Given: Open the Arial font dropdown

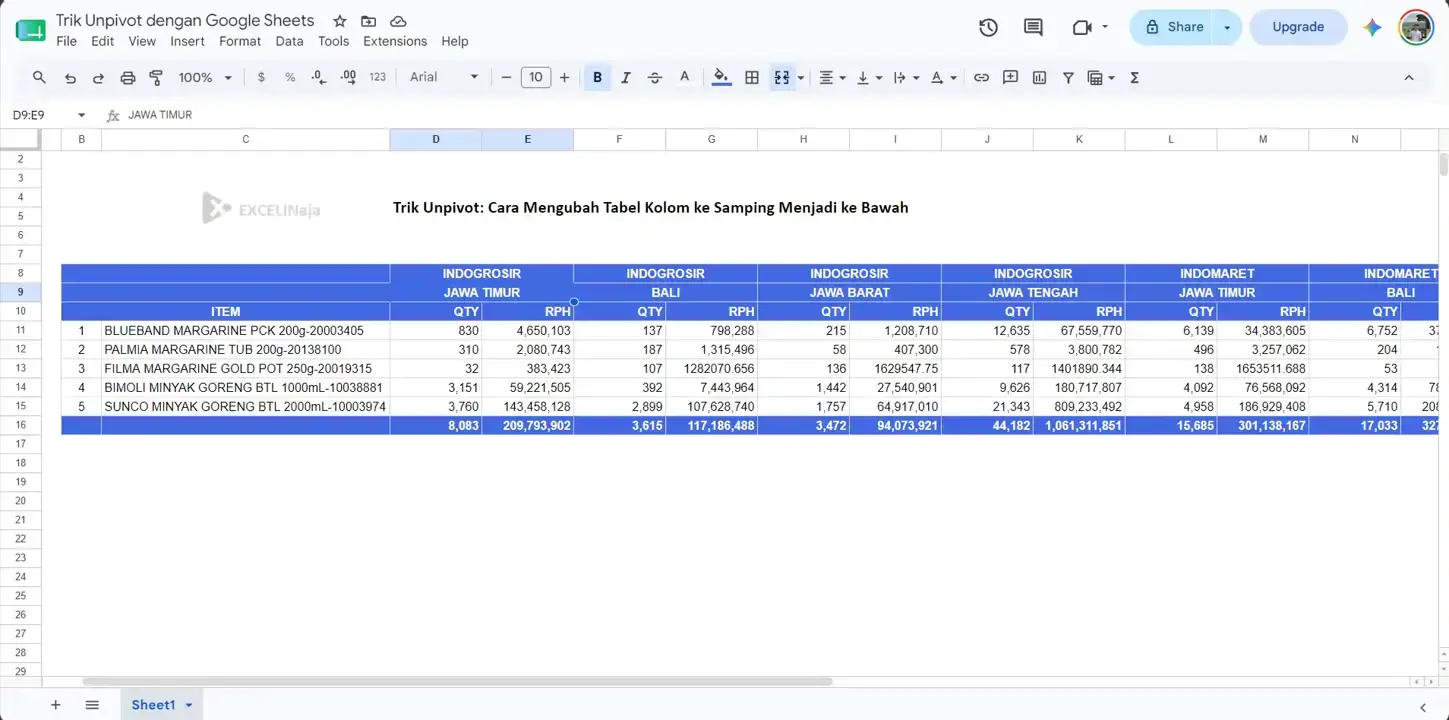Looking at the screenshot, I should point(444,77).
